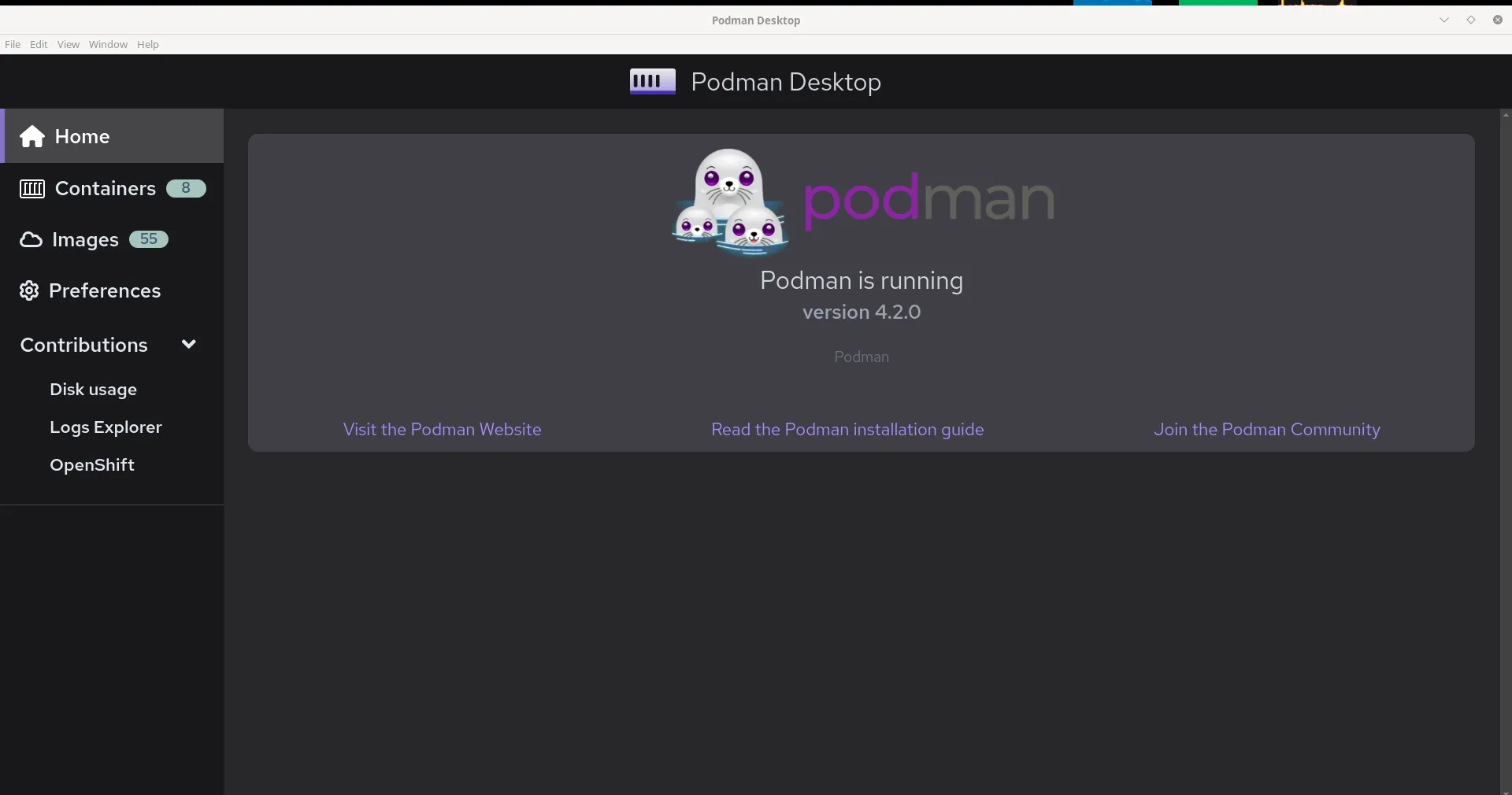Open the View menu
This screenshot has height=795, width=1512.
click(x=68, y=44)
